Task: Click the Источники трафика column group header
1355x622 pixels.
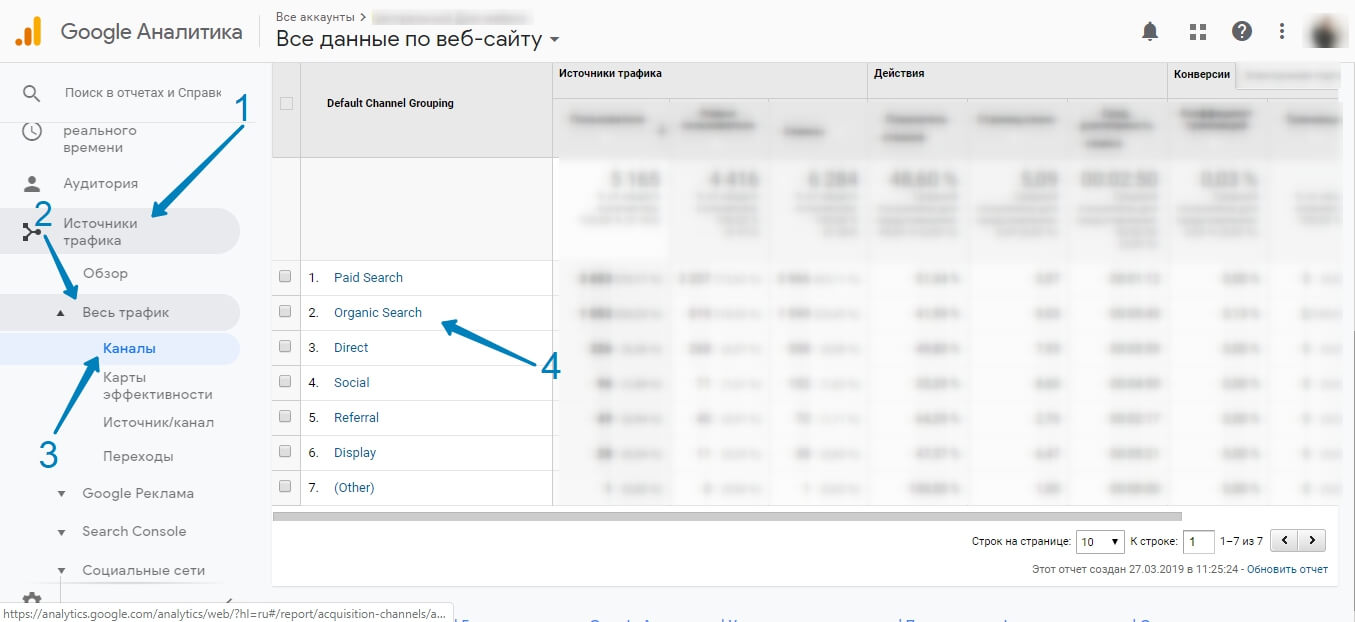Action: coord(610,74)
